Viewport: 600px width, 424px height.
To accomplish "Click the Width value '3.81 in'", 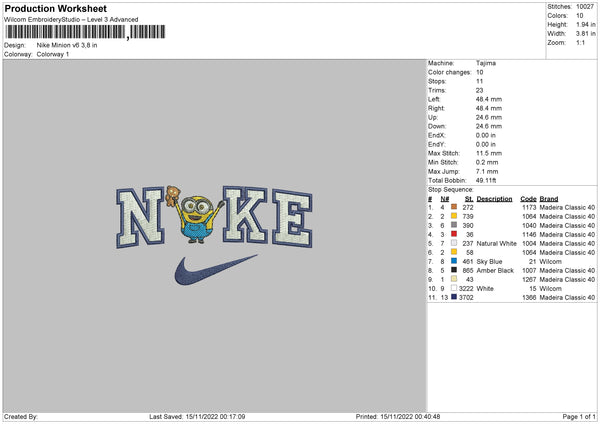I will [586, 34].
